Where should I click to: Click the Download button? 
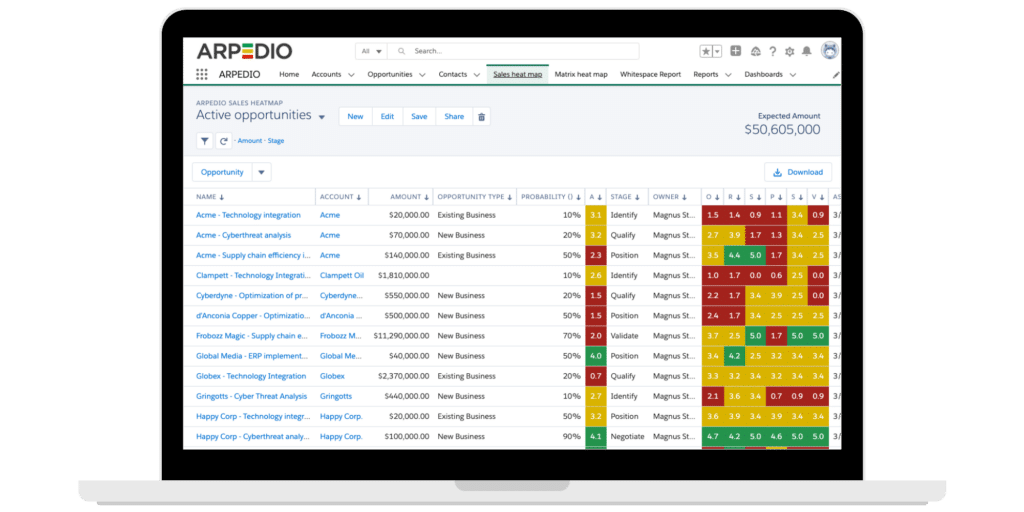pyautogui.click(x=798, y=172)
